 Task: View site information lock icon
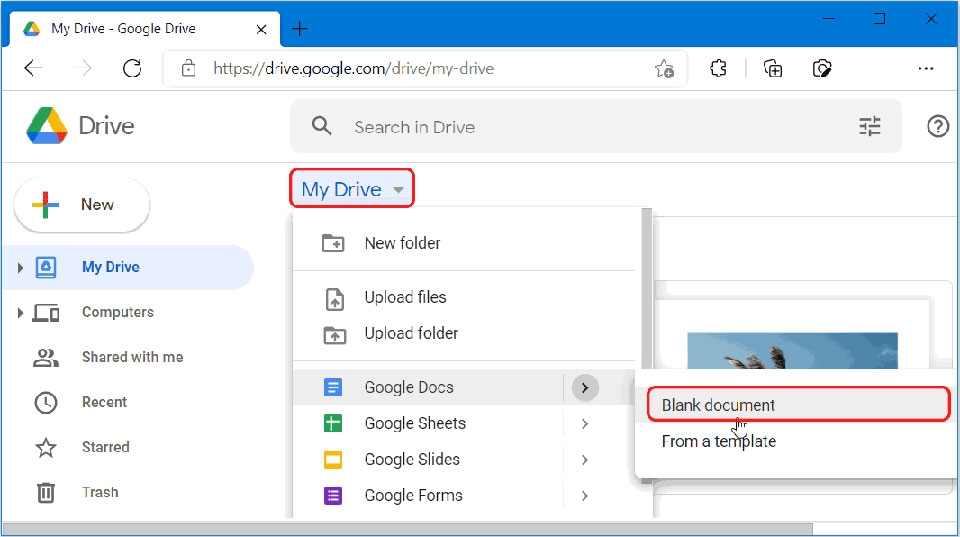(189, 68)
